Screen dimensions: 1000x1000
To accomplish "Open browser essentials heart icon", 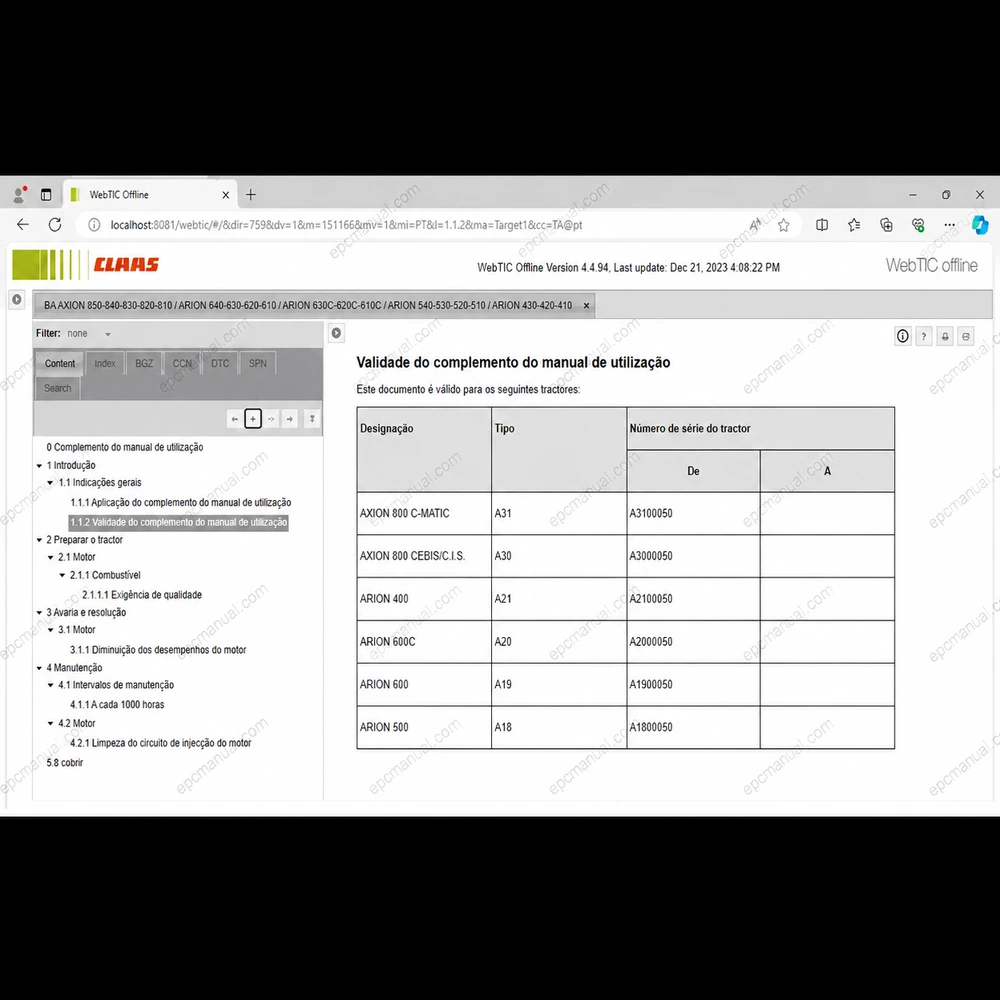I will tap(918, 224).
